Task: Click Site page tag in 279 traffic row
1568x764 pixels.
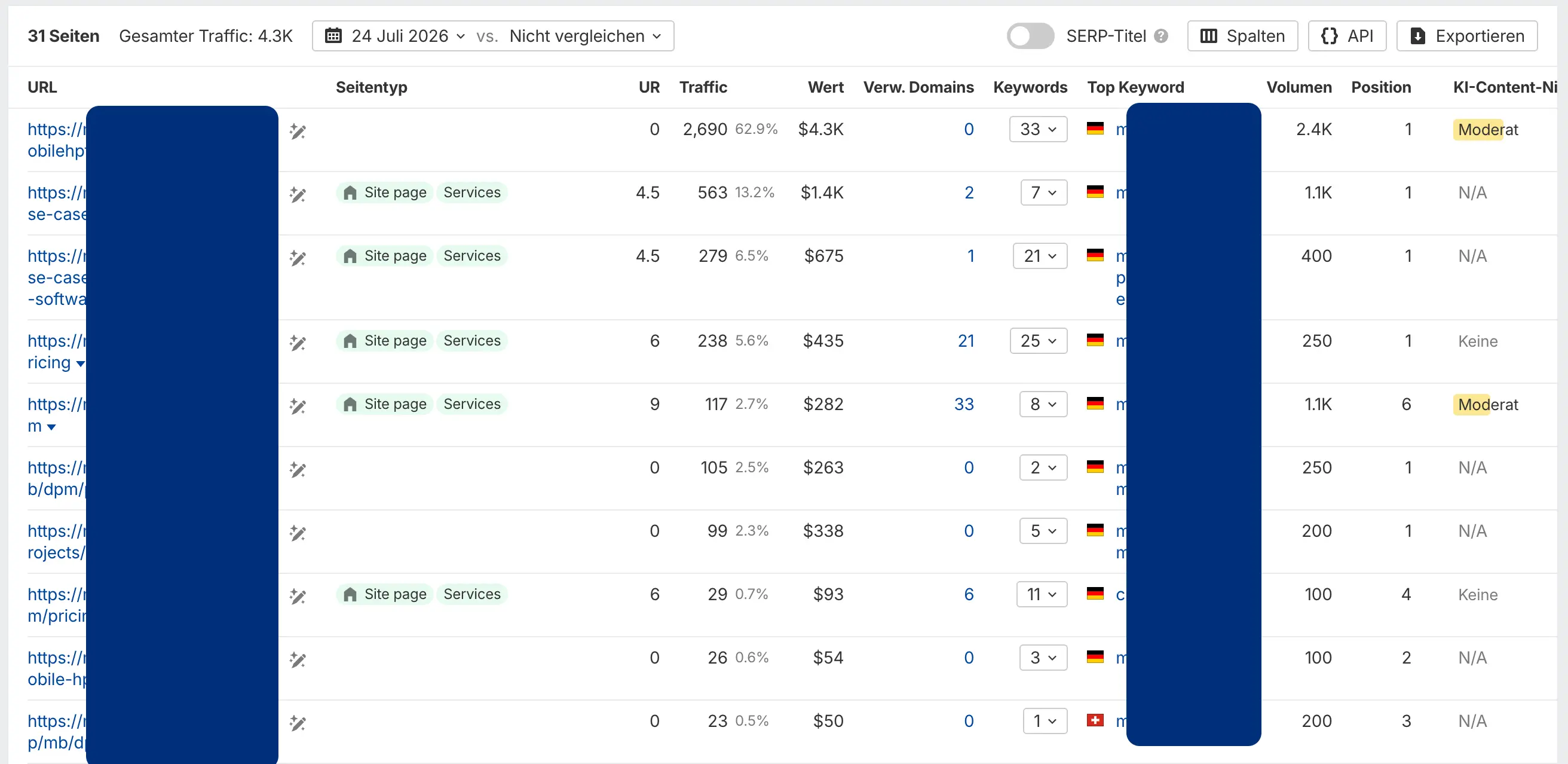Action: point(385,256)
